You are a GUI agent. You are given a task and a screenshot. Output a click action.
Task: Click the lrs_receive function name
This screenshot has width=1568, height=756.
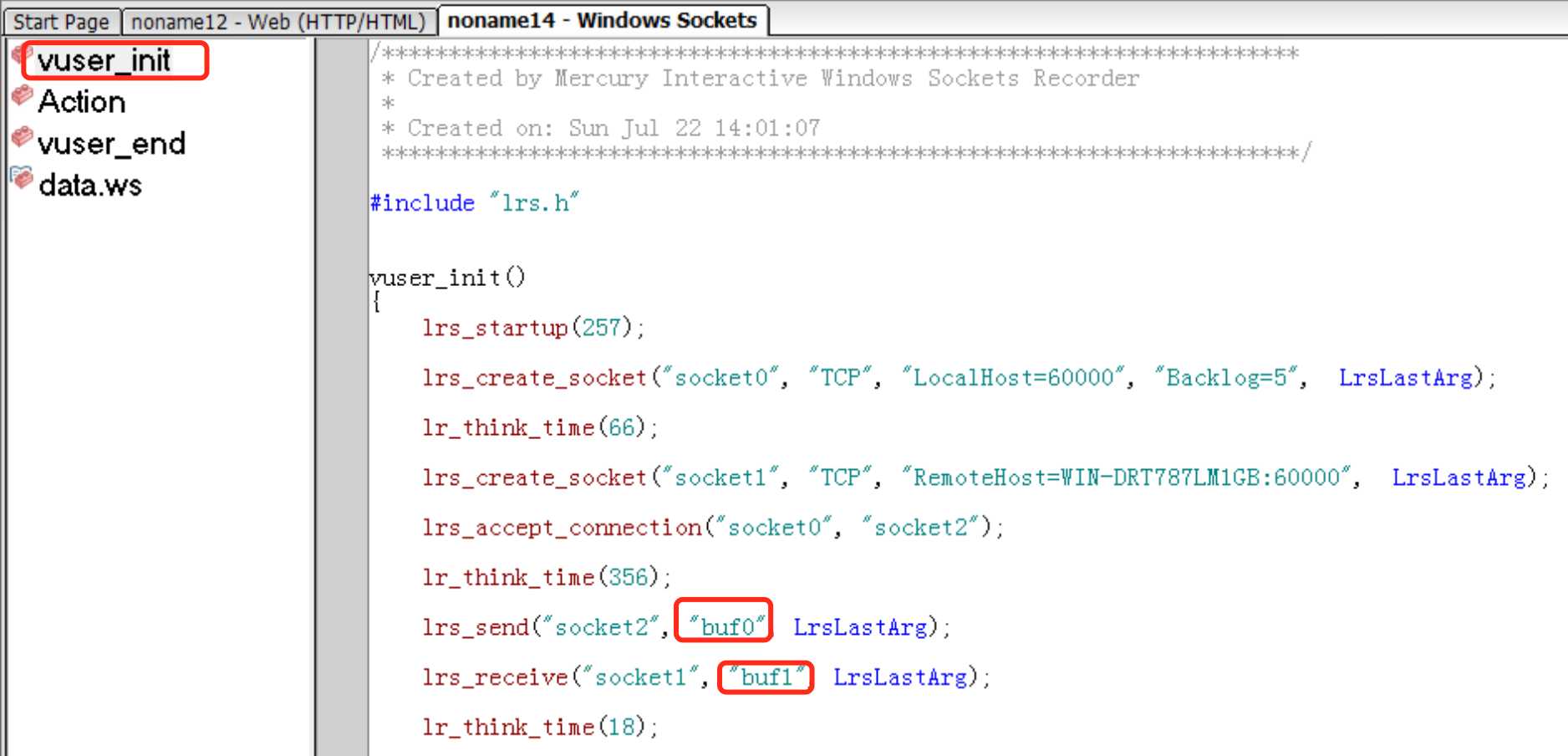(496, 677)
